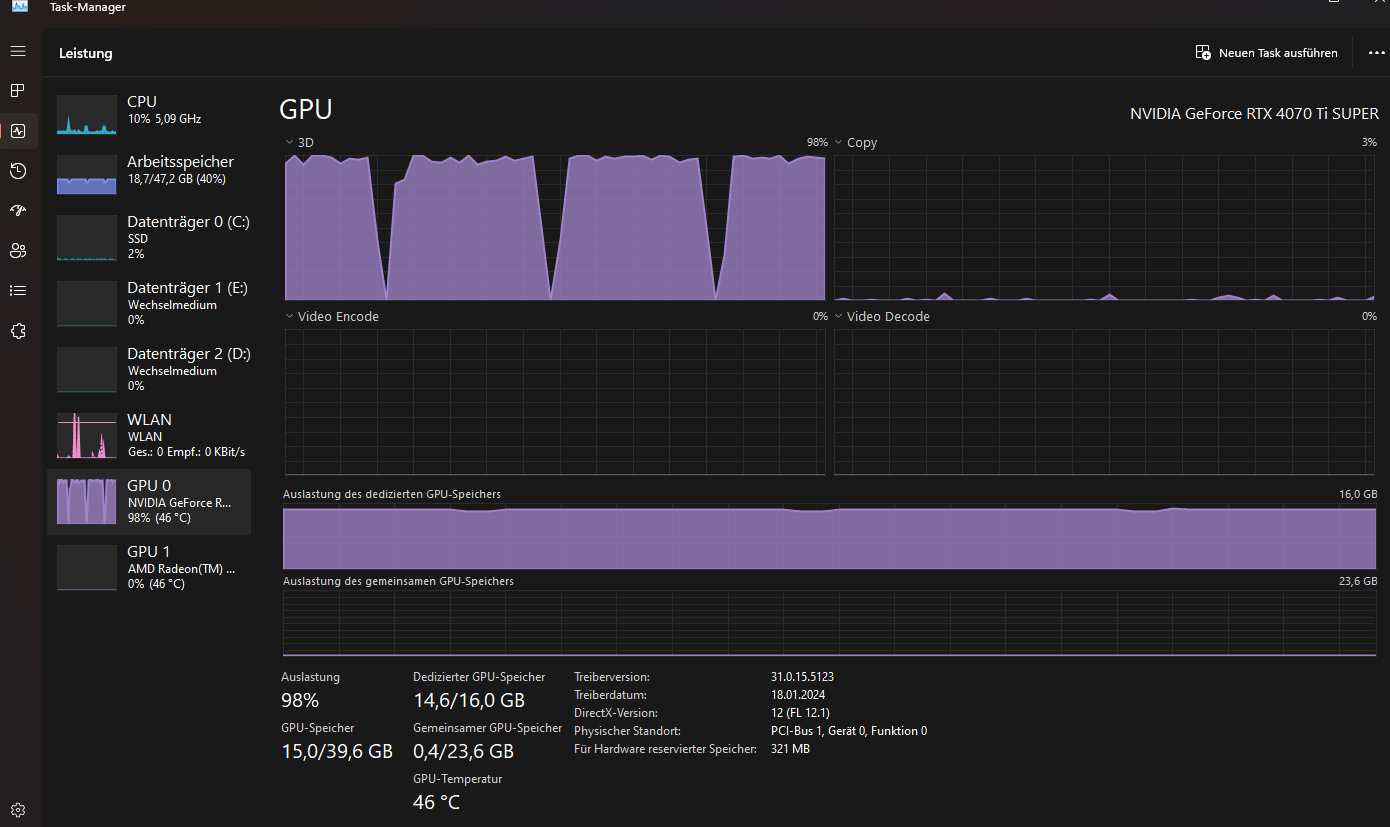
Task: Open the three-dots more options menu
Action: click(x=1376, y=53)
